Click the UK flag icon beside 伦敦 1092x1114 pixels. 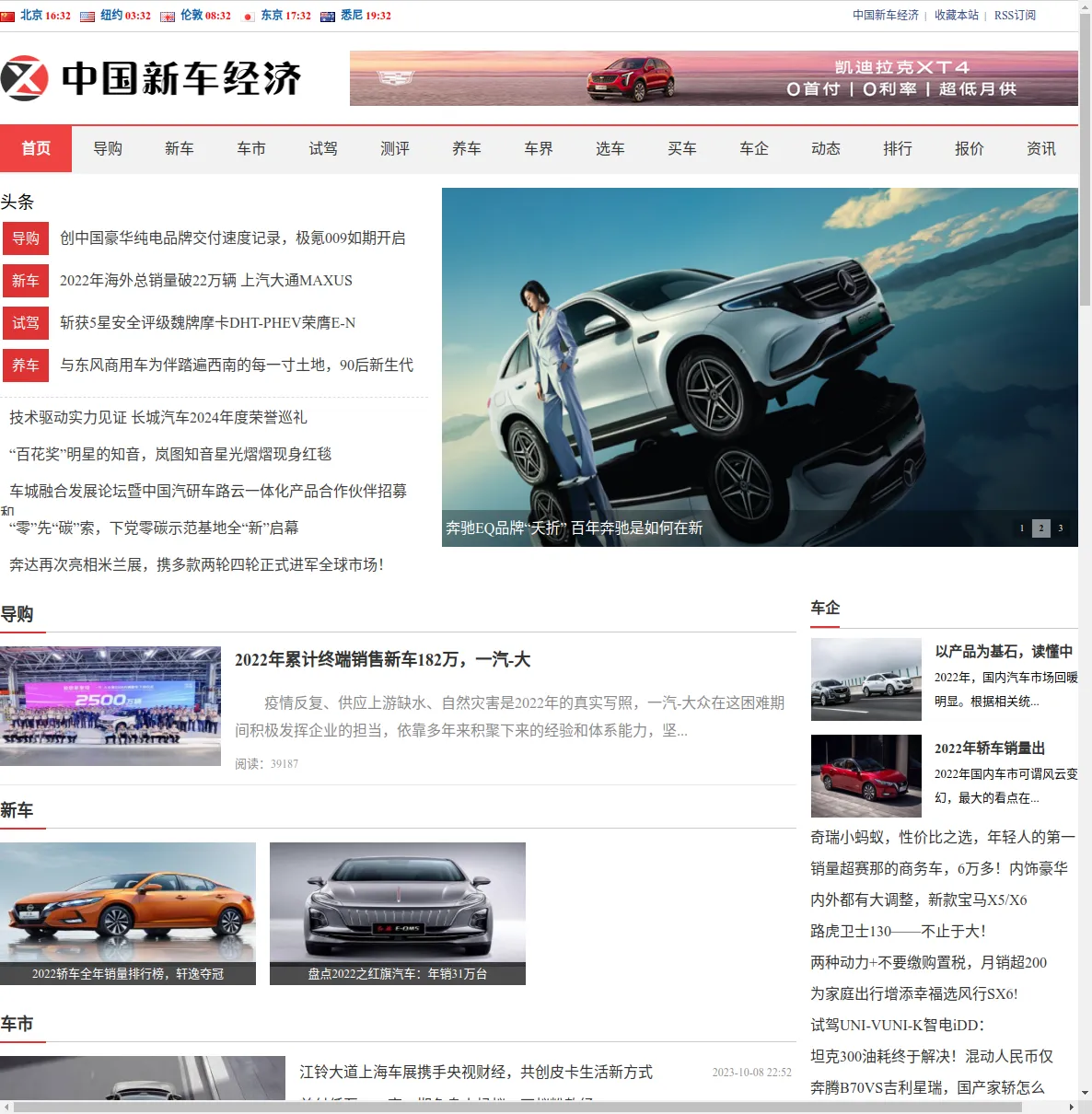[168, 17]
